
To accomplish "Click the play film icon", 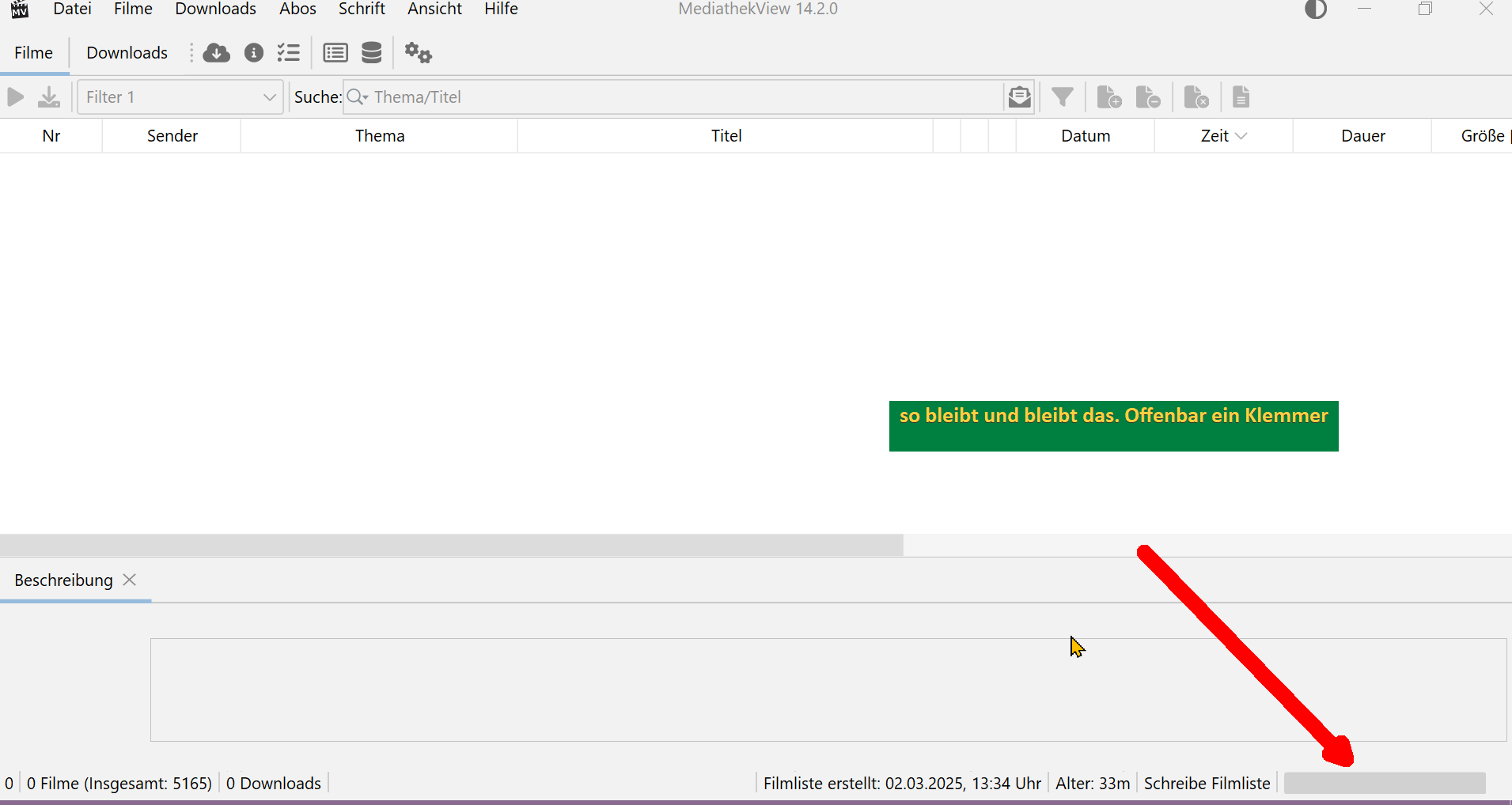I will 15,97.
